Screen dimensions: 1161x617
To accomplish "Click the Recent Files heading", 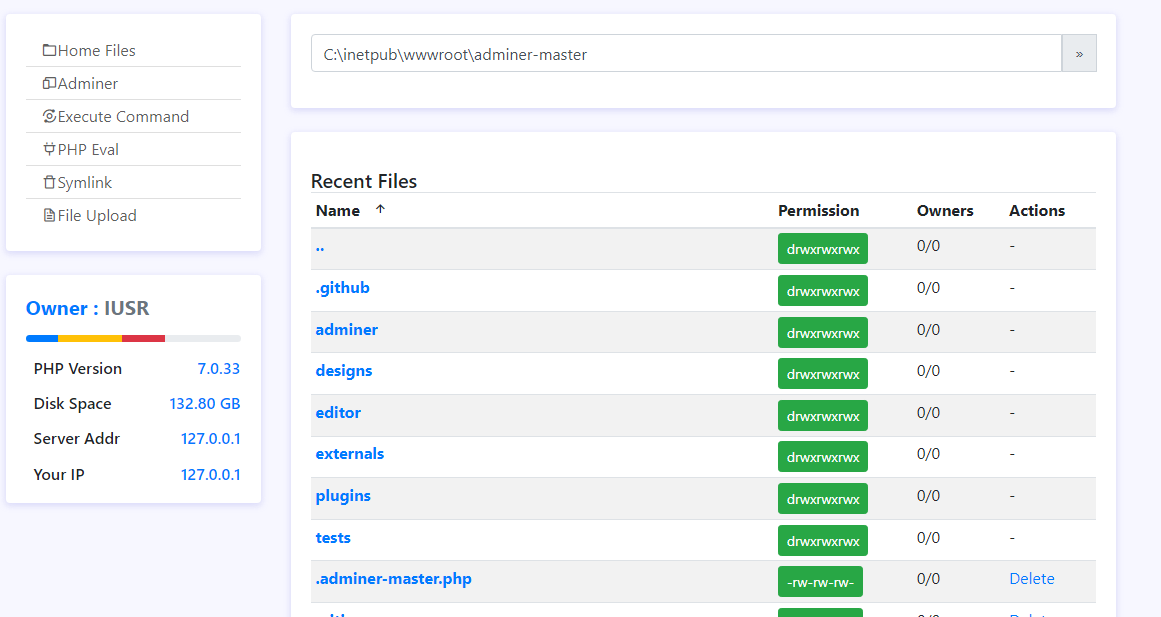I will (364, 181).
